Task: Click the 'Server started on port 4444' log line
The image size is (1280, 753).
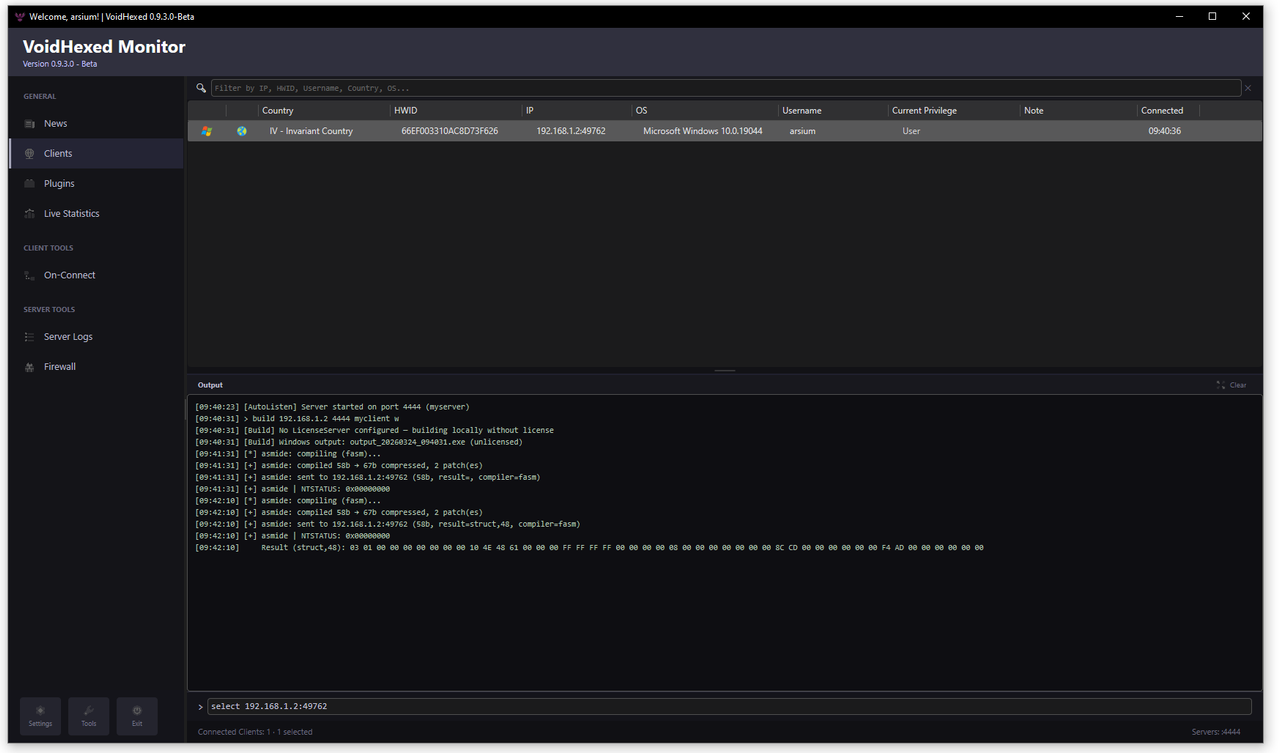Action: [x=332, y=407]
